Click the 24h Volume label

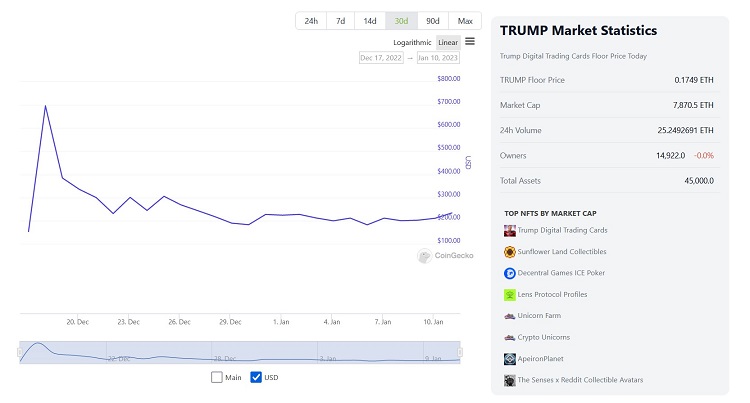click(520, 131)
